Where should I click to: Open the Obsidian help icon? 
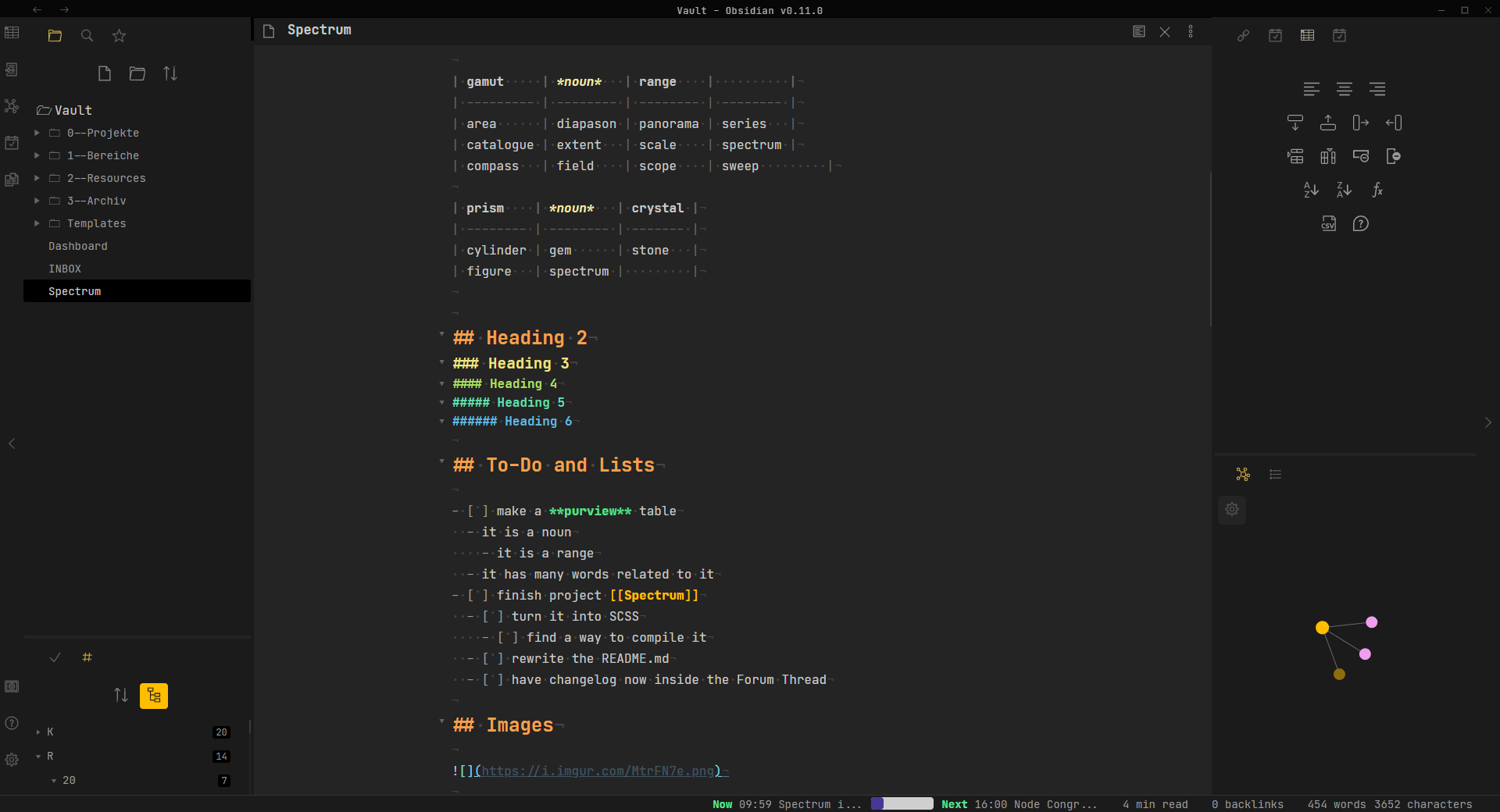[12, 723]
